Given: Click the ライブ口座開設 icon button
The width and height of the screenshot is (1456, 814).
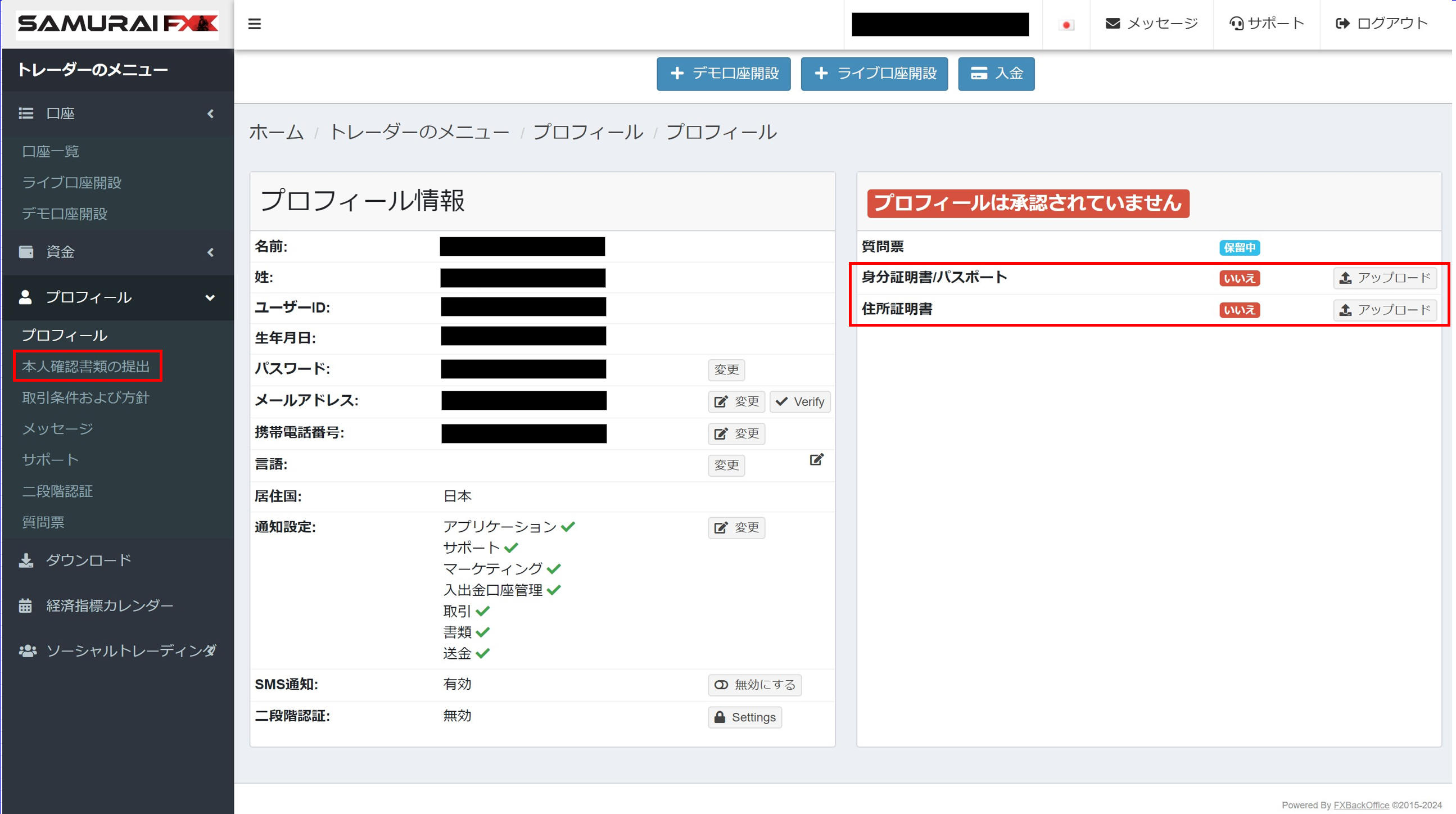Looking at the screenshot, I should 873,73.
